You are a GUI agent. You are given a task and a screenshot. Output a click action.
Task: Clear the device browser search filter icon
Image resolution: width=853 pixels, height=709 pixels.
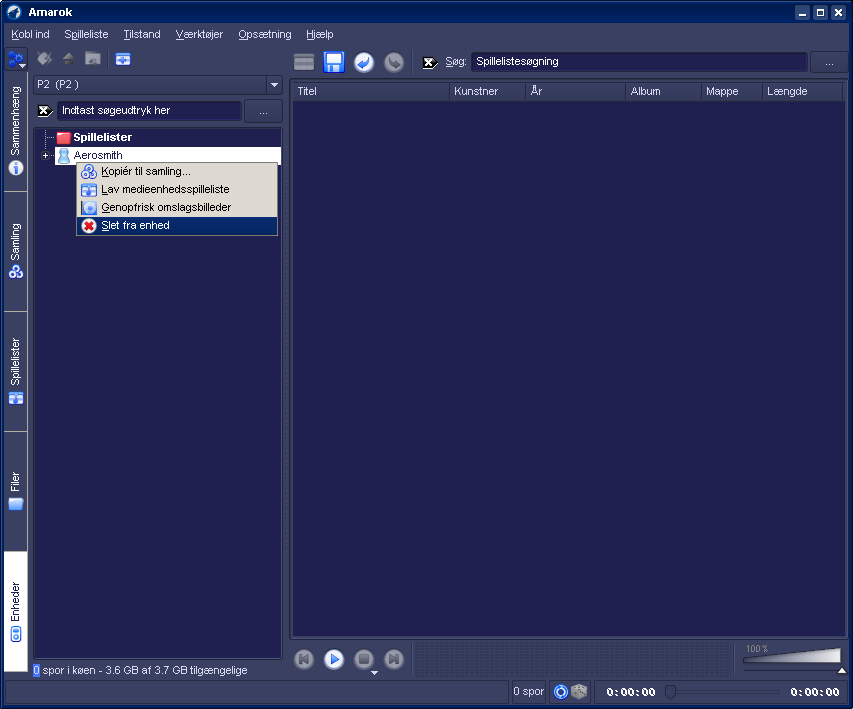[x=45, y=111]
